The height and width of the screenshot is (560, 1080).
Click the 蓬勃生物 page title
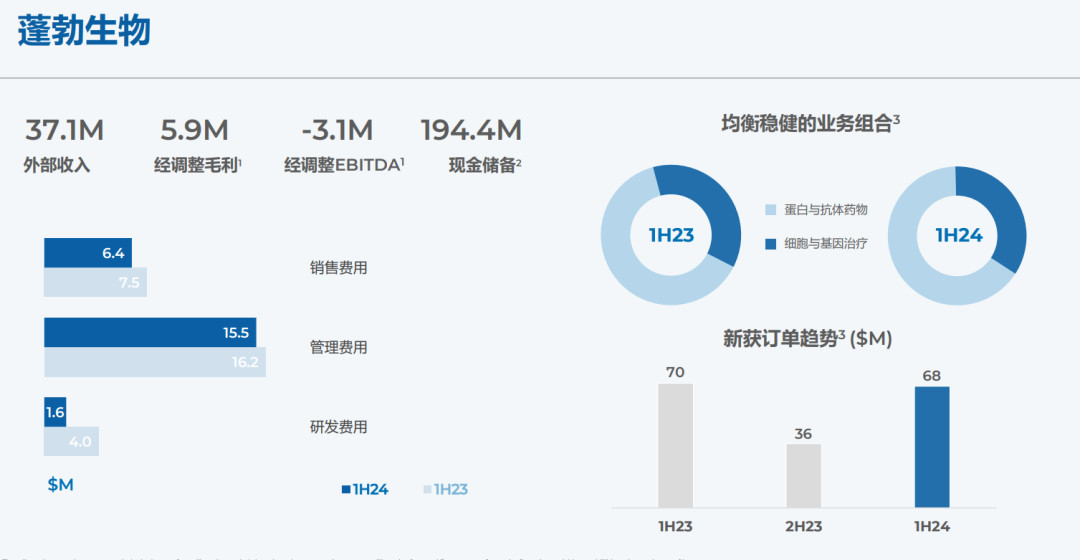(84, 31)
